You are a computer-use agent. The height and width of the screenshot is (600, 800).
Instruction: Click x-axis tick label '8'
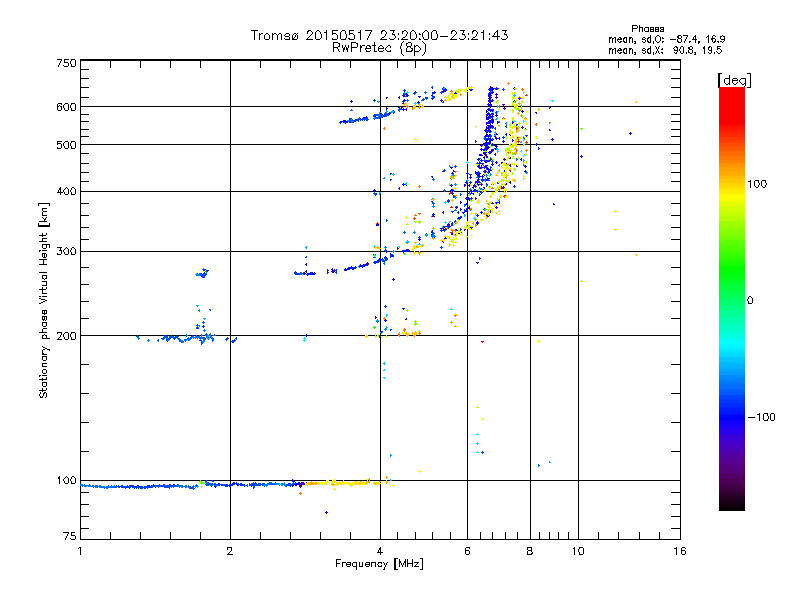(530, 551)
